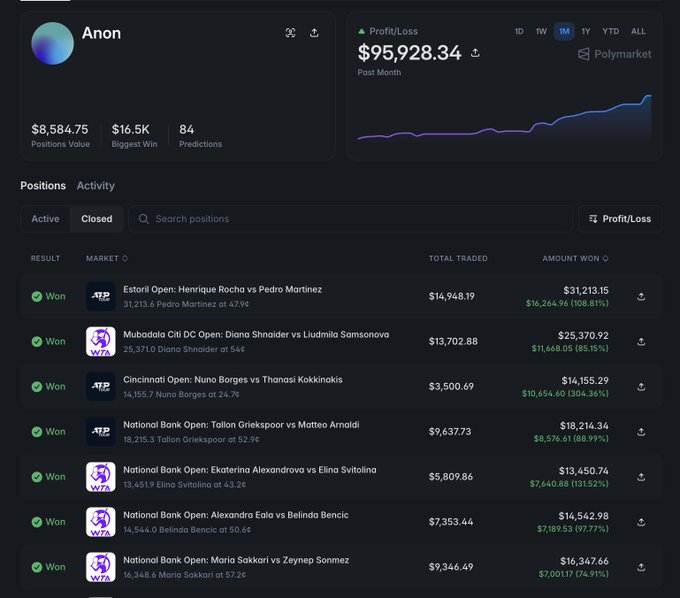Click WTA logo on the Sakkari vs Sonmez row
The height and width of the screenshot is (598, 680).
point(101,567)
